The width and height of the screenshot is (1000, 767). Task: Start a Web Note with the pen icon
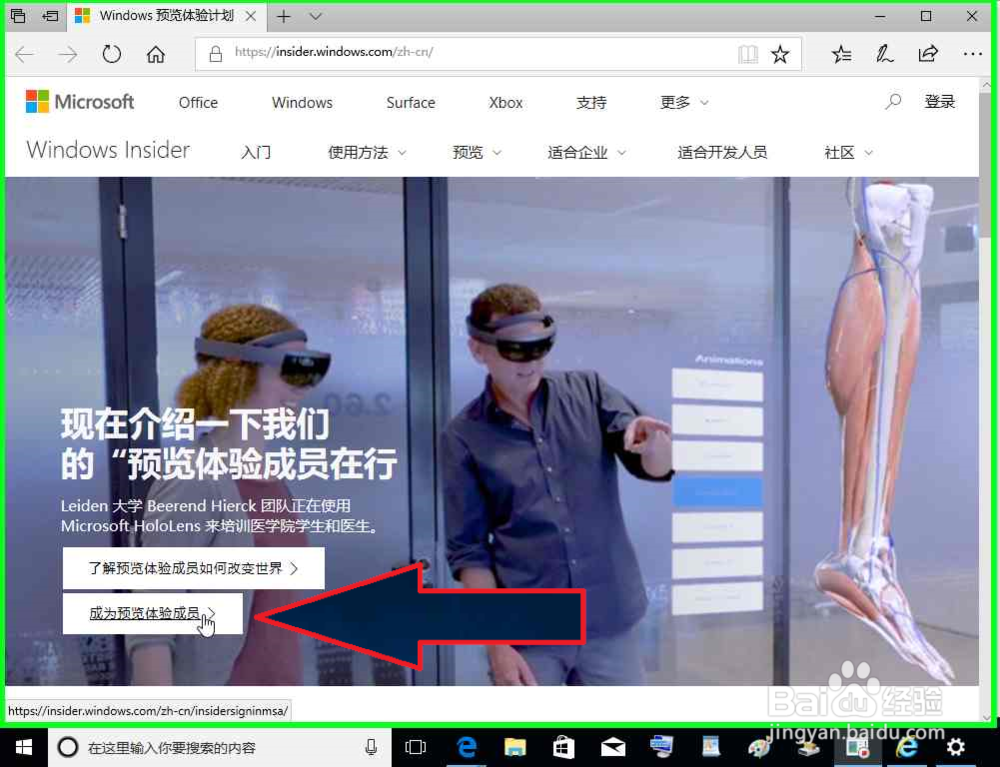point(884,53)
